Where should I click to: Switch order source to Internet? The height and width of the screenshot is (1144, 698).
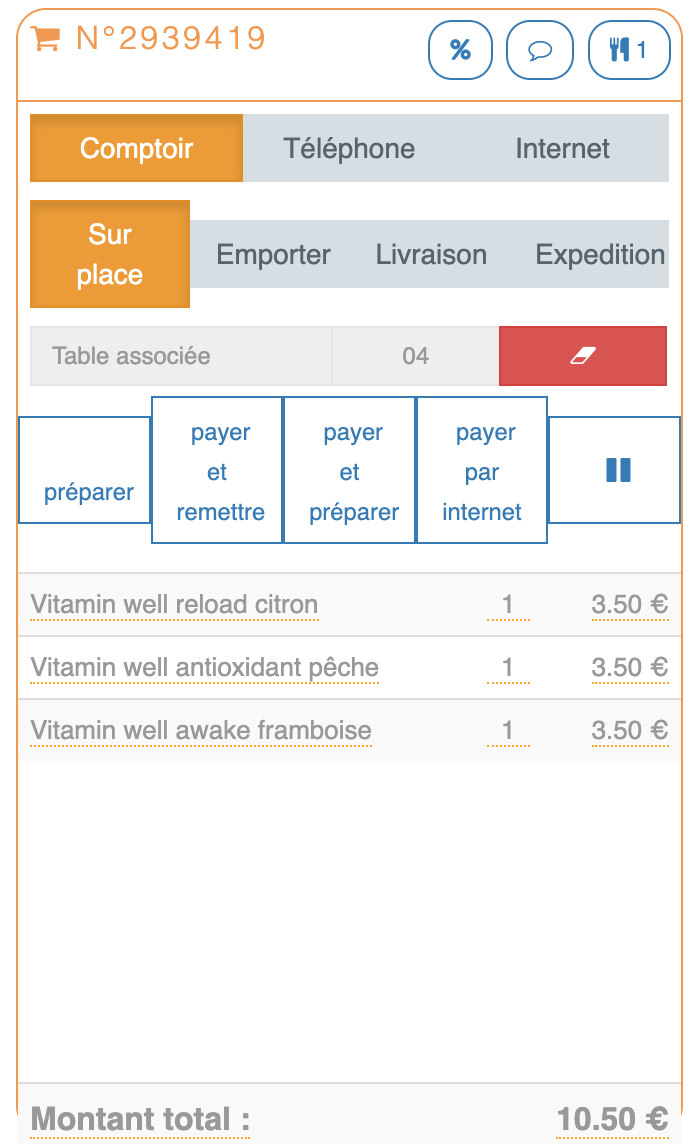tap(562, 148)
